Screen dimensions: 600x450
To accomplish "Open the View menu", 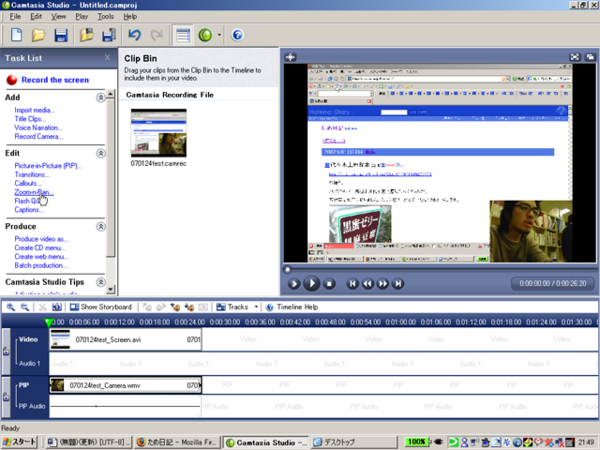I will (x=59, y=16).
